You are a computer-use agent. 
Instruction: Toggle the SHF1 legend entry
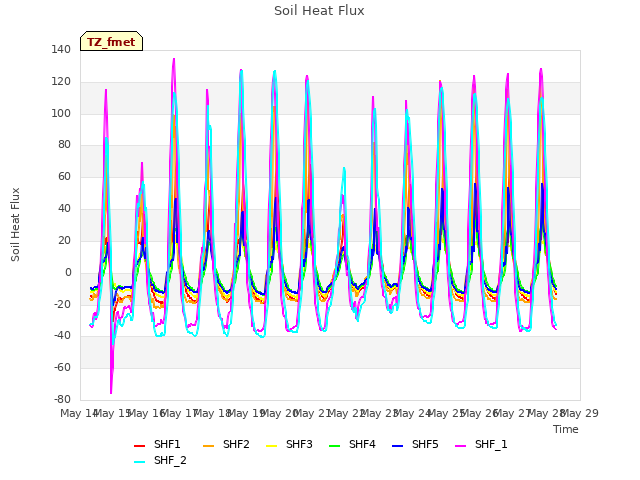[x=157, y=444]
